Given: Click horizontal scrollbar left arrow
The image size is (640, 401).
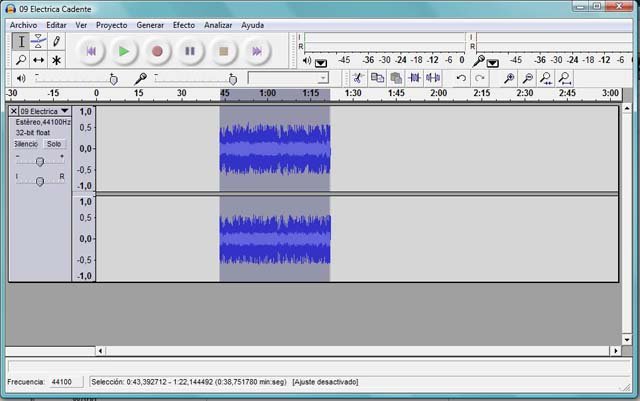Looking at the screenshot, I should pos(100,351).
